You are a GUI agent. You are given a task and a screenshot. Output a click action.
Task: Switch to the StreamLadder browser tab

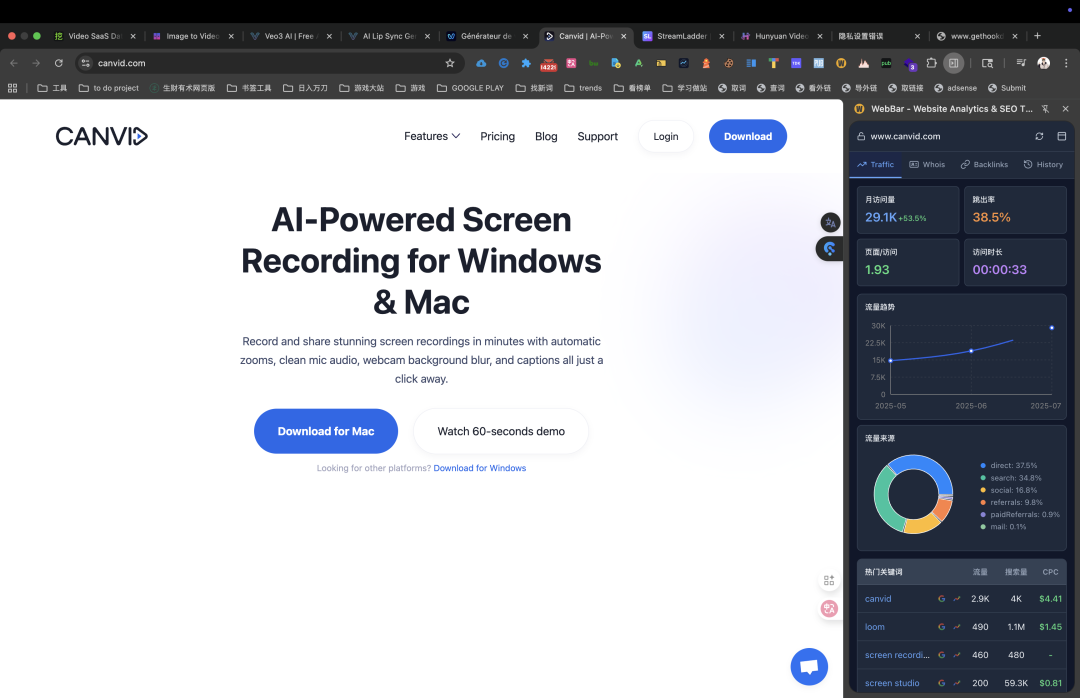click(x=682, y=36)
